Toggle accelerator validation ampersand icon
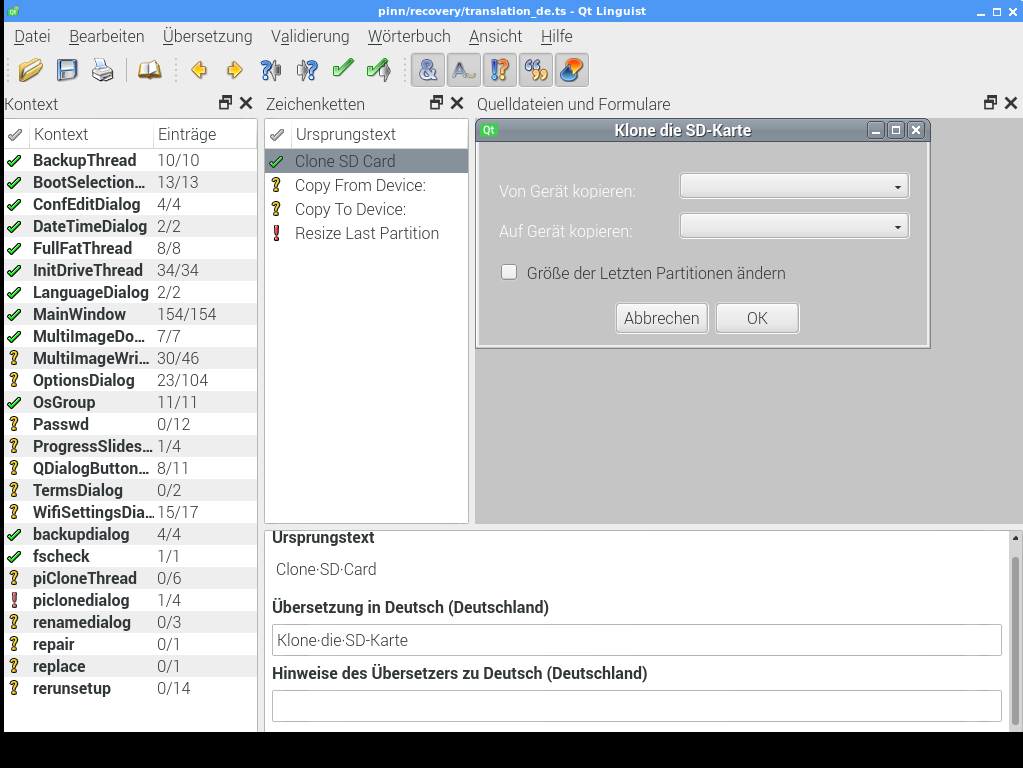Viewport: 1023px width, 768px height. [428, 70]
